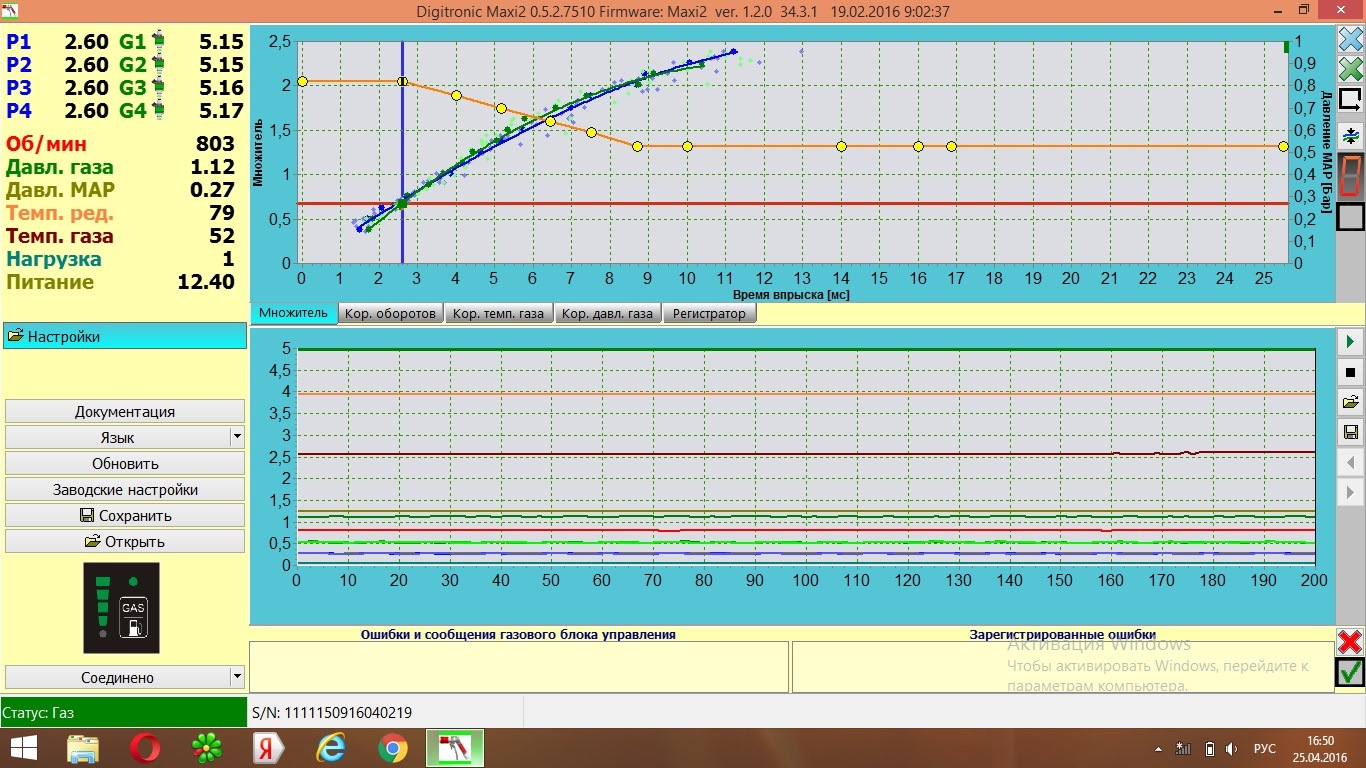The height and width of the screenshot is (768, 1366).
Task: Click the Заводские настройки button
Action: click(x=125, y=490)
